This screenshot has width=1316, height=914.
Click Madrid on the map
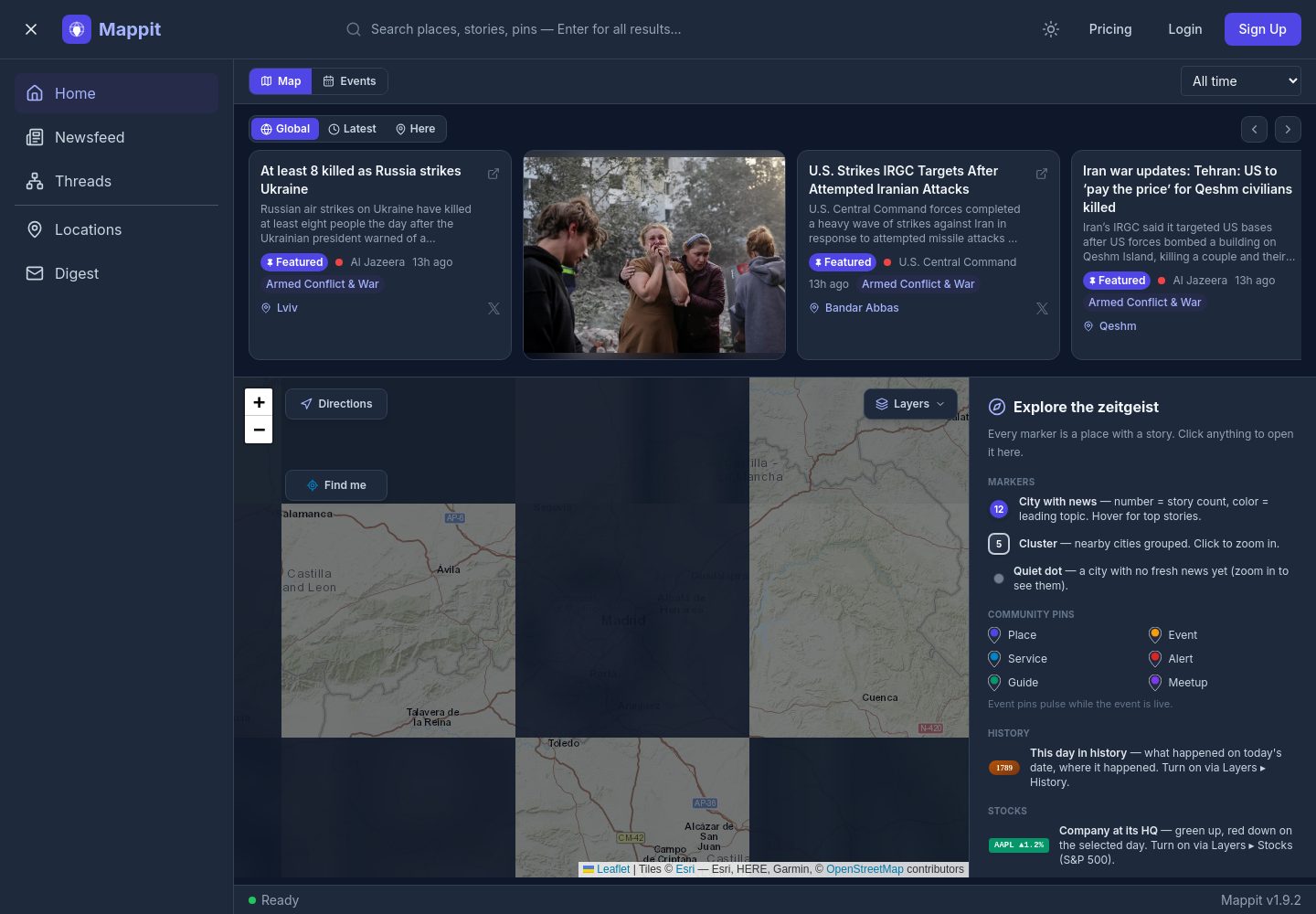click(623, 621)
